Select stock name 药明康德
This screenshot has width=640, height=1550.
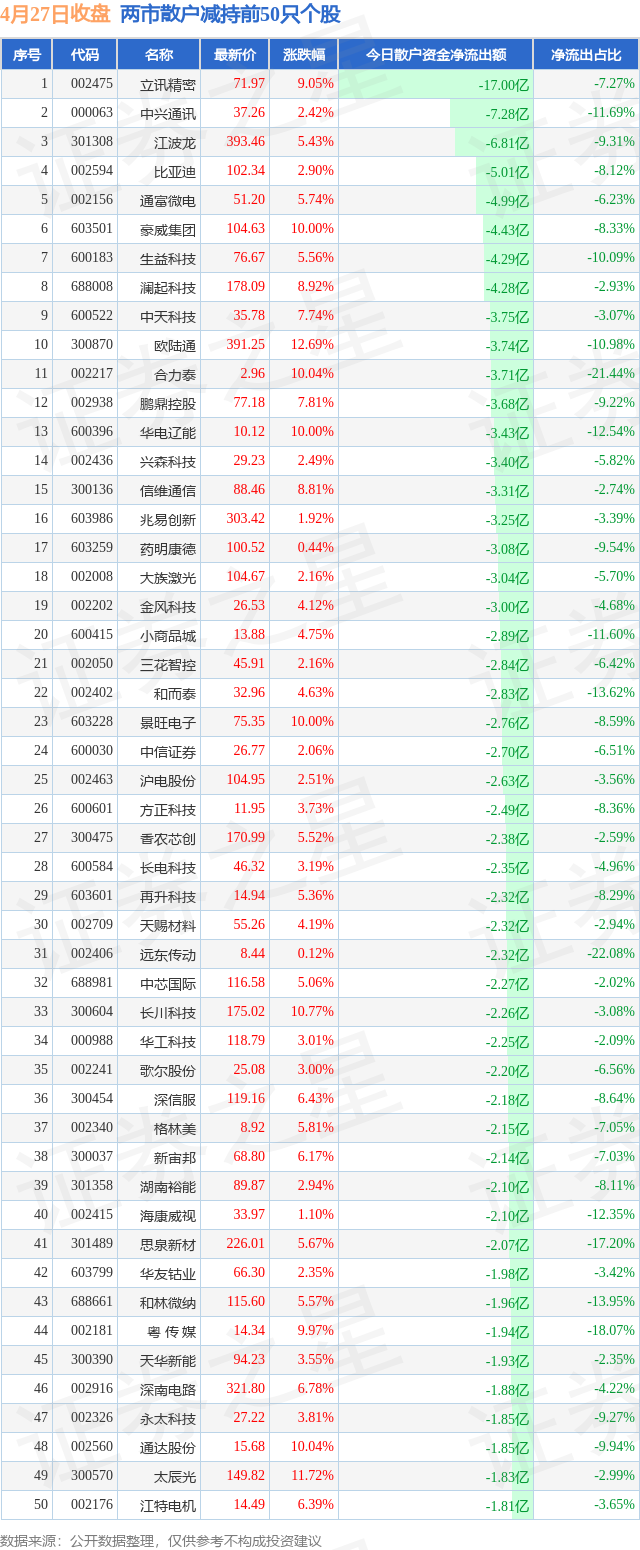[168, 548]
